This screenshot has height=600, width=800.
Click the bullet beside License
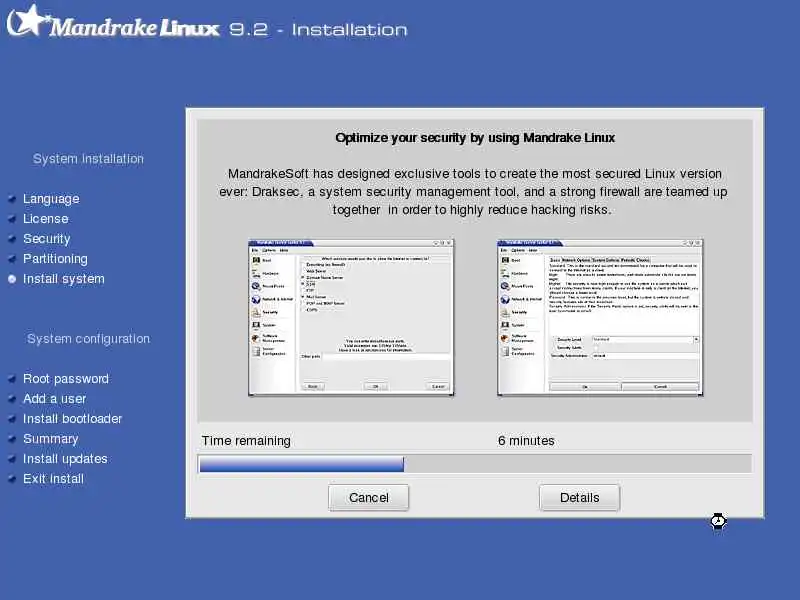12,219
